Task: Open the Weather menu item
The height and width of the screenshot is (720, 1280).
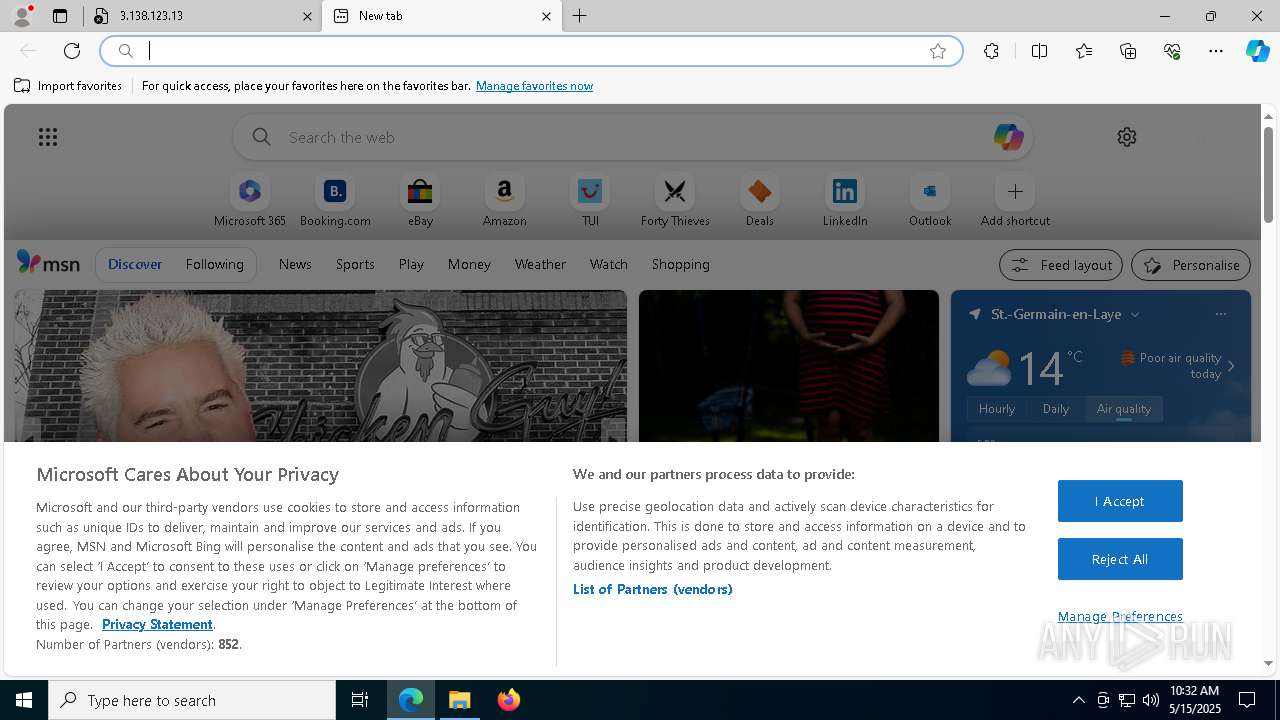Action: [x=540, y=264]
